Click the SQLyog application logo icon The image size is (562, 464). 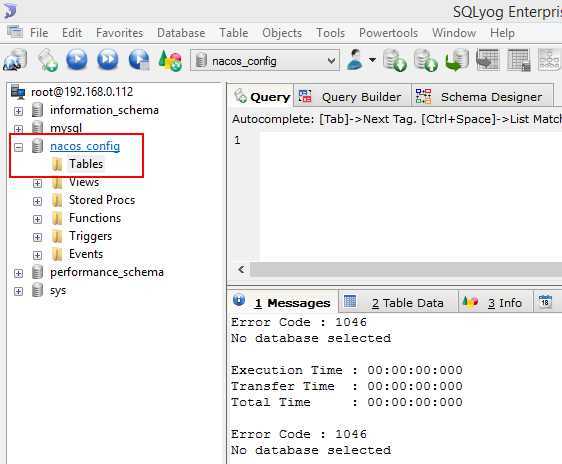(10, 11)
